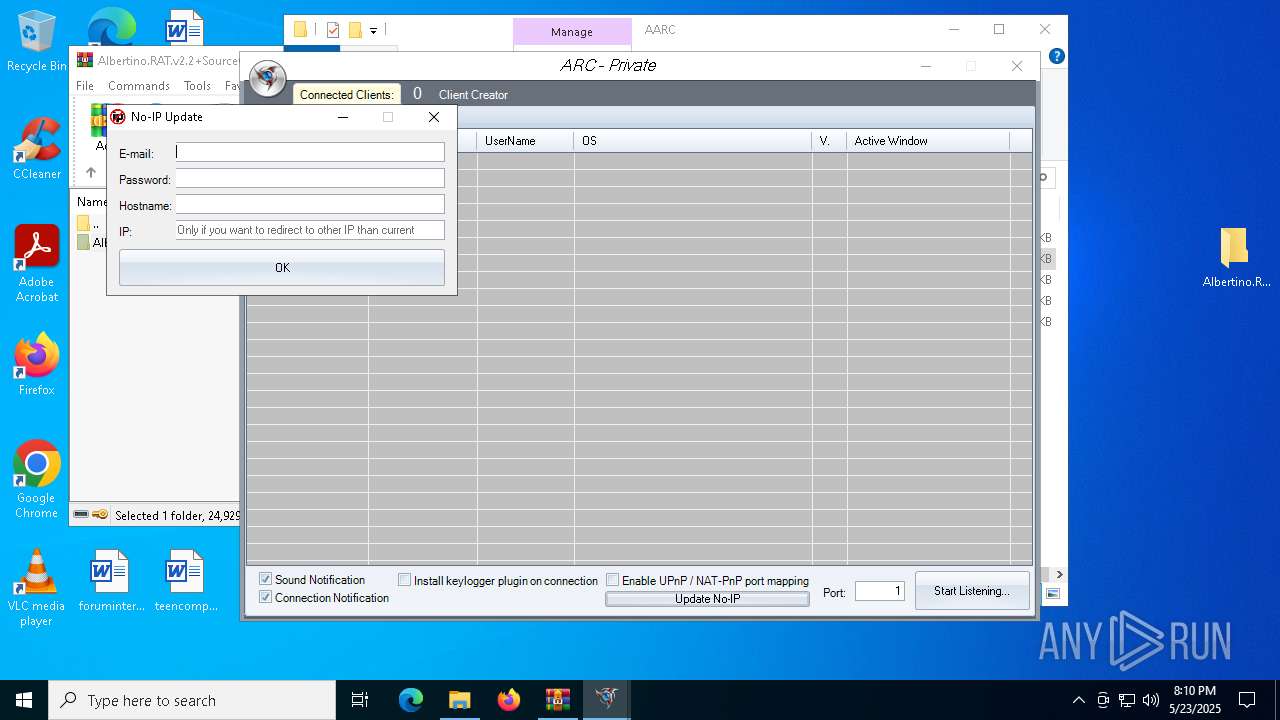Viewport: 1280px width, 720px height.
Task: Click the WinRAR title bar icon
Action: pyautogui.click(x=85, y=60)
